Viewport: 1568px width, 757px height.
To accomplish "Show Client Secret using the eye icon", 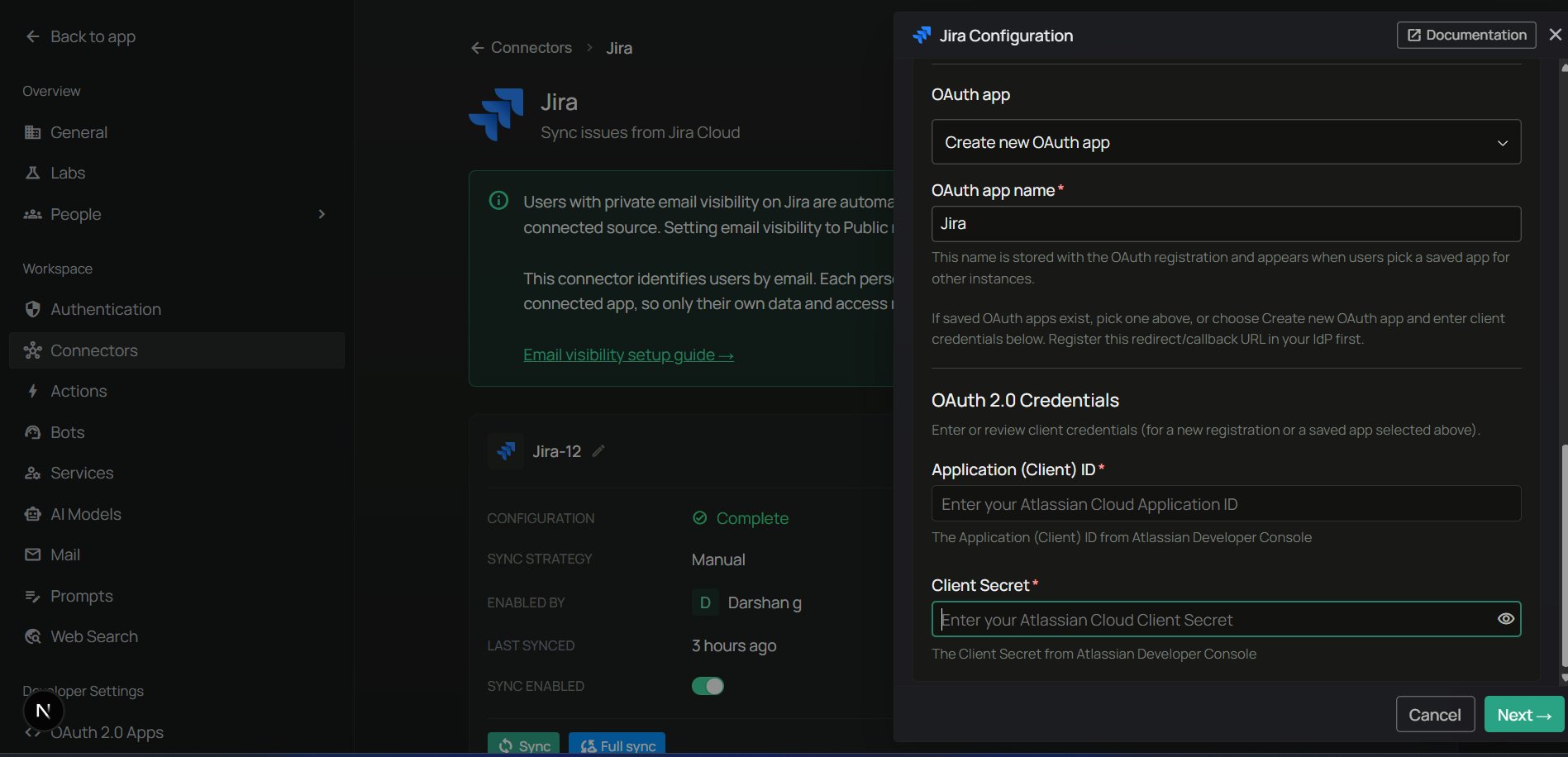I will 1505,619.
